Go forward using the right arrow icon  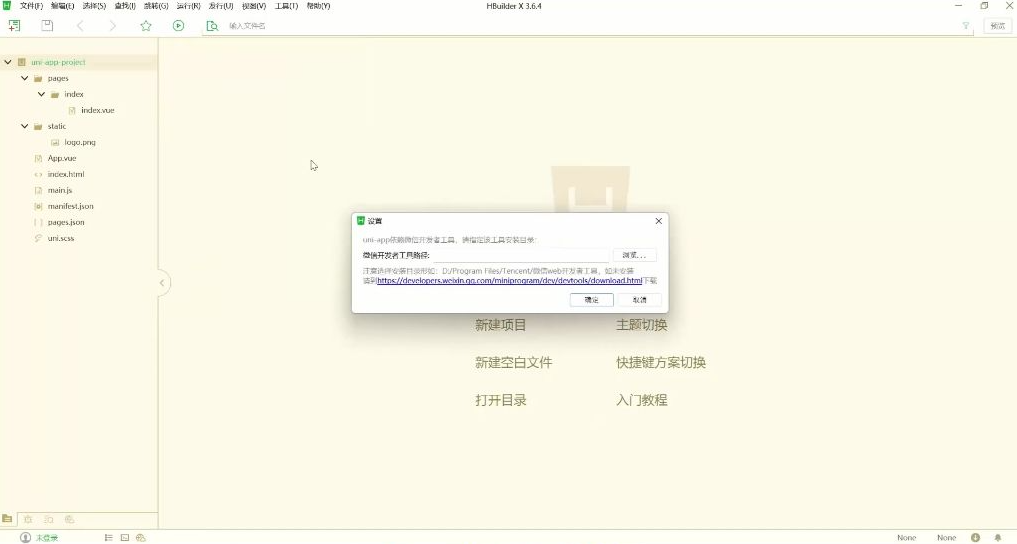(113, 26)
